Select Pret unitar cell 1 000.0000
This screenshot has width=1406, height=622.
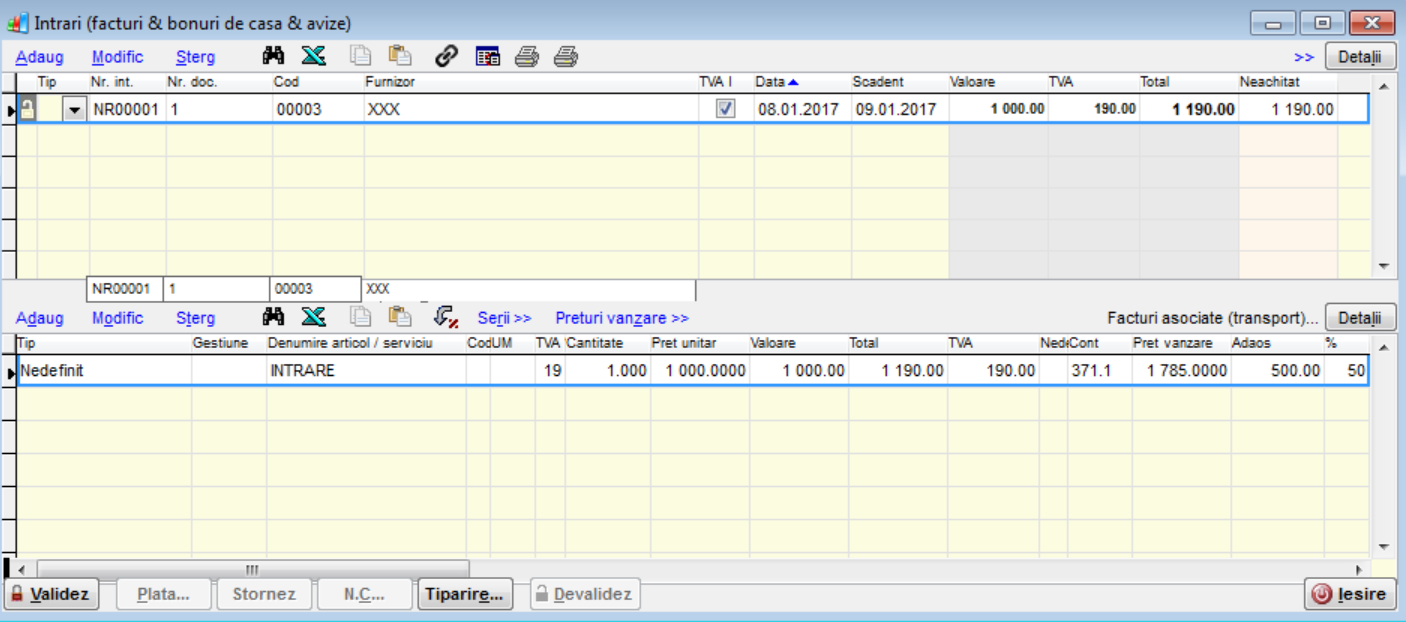(x=699, y=370)
